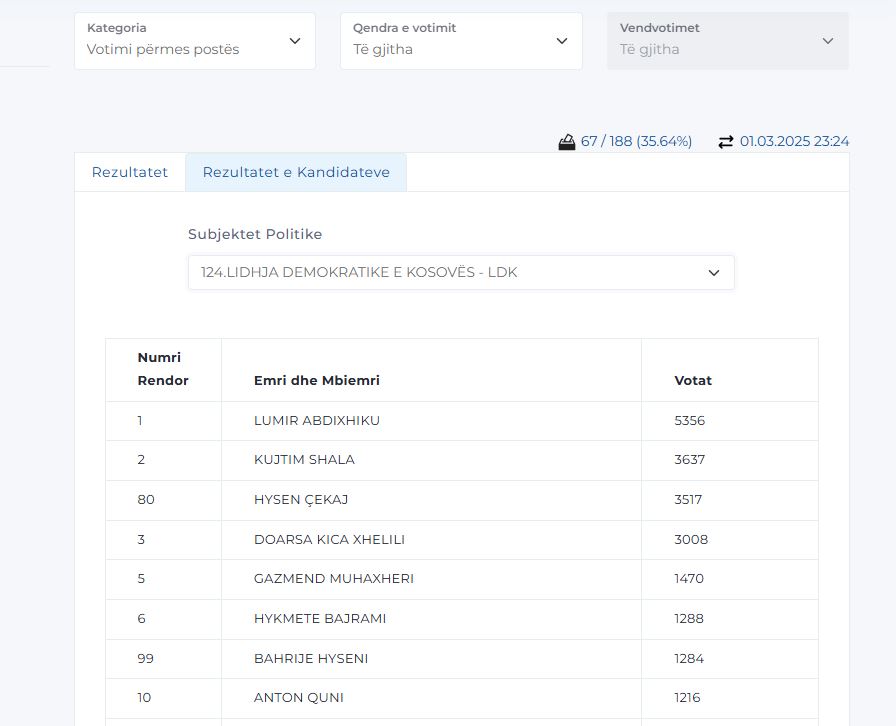This screenshot has width=896, height=726.
Task: Open the Kategoria dropdown
Action: [x=195, y=41]
